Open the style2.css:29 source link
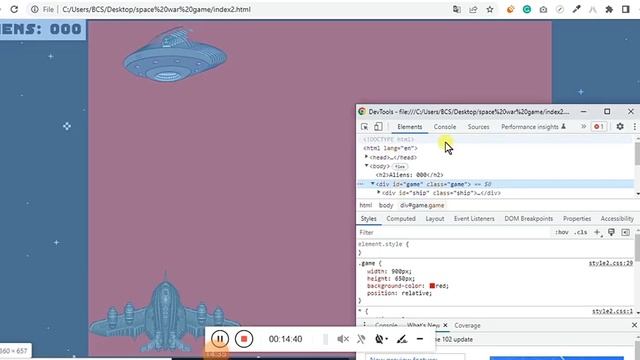 (611, 263)
